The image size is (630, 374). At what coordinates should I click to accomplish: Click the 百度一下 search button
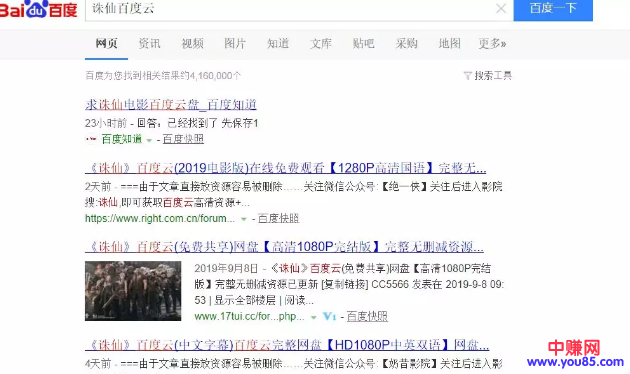coord(553,9)
